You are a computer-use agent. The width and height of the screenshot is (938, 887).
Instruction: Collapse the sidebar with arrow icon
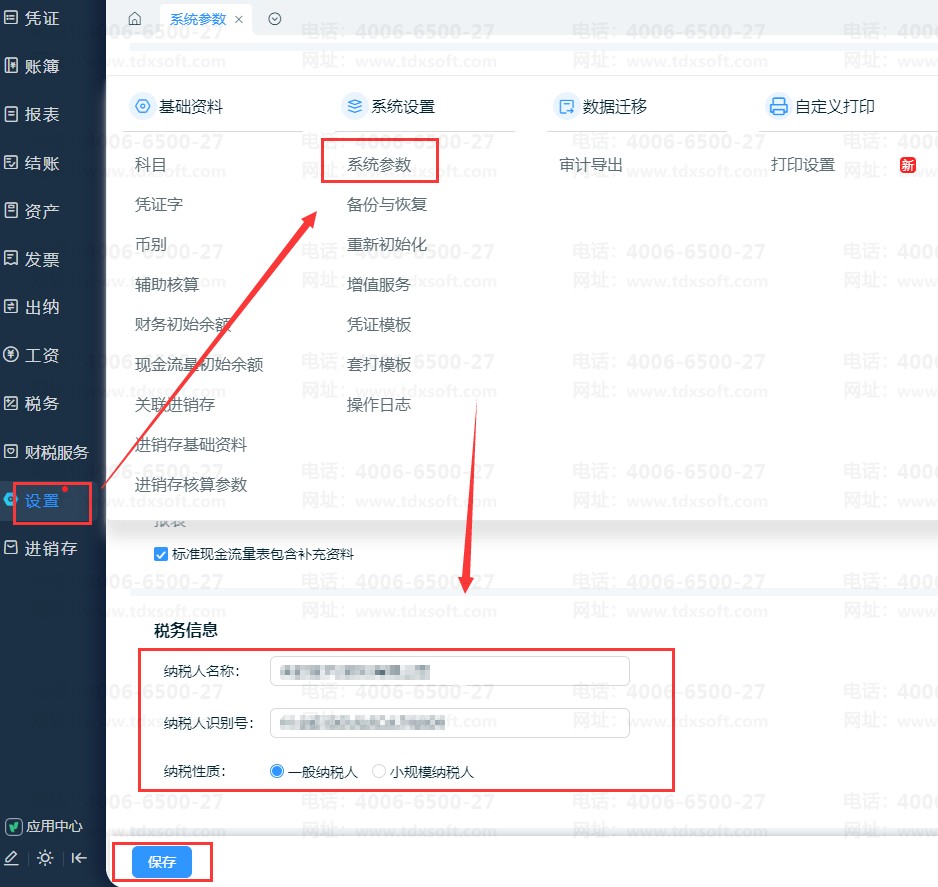click(x=79, y=857)
